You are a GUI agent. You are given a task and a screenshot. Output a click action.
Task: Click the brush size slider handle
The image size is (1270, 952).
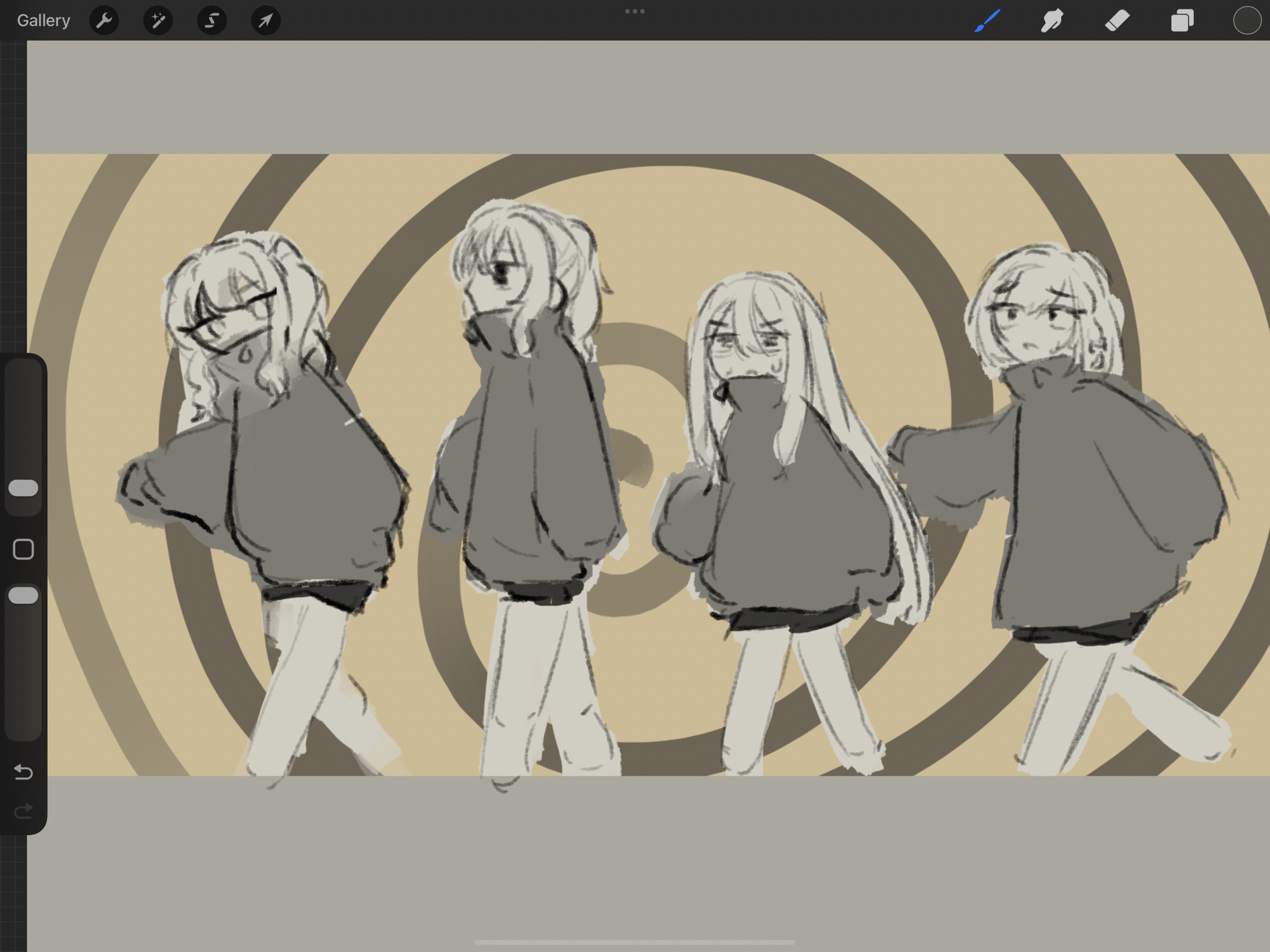point(23,488)
